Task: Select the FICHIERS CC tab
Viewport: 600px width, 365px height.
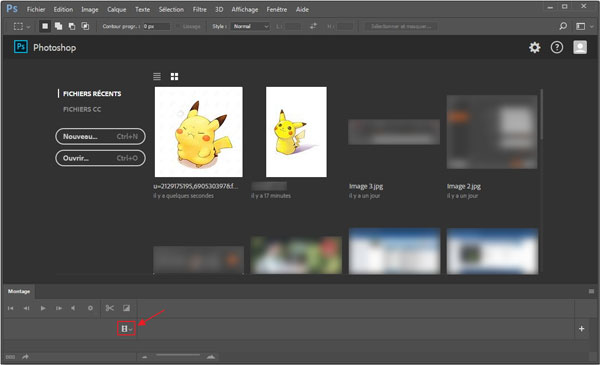Action: tap(82, 109)
